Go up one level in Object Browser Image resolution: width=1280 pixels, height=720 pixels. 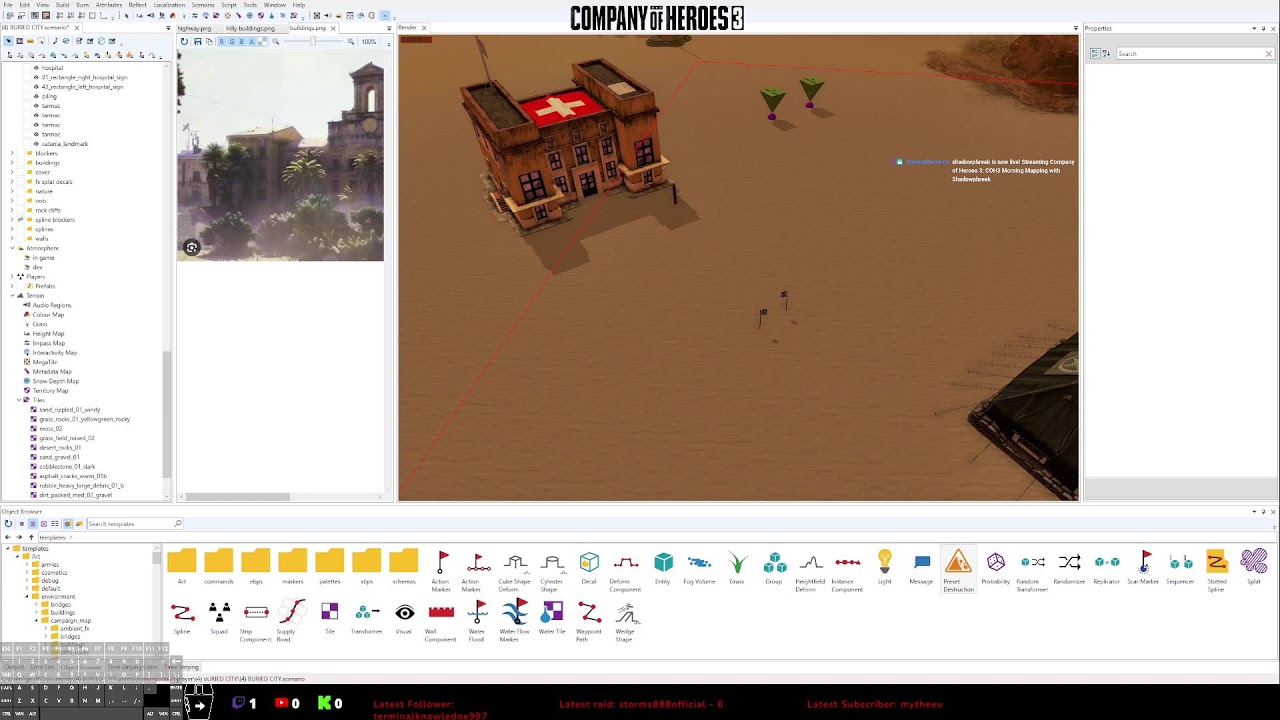[x=31, y=537]
